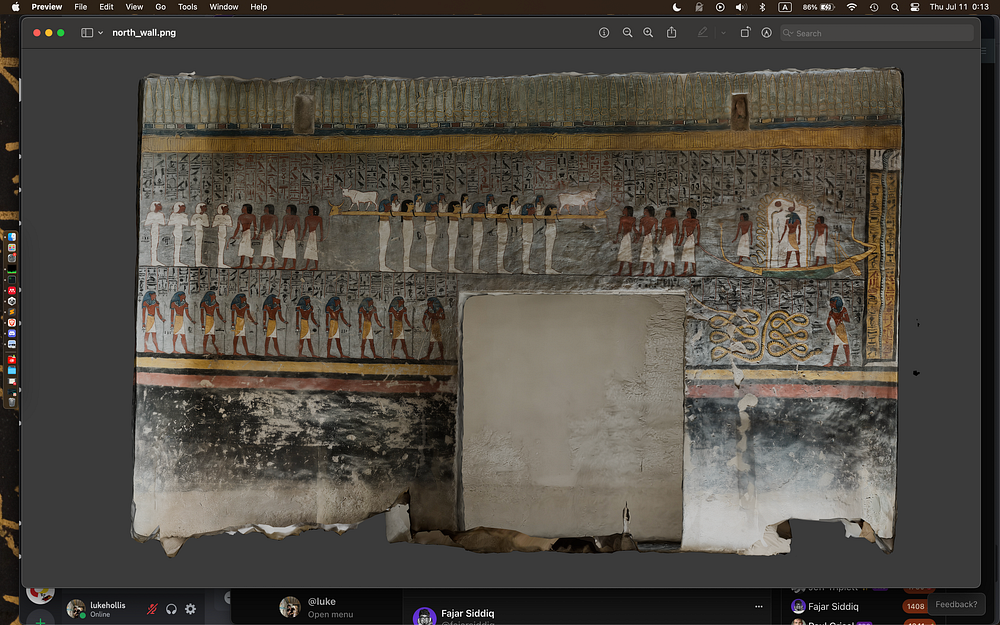Share north_wall.png via share button
Viewport: 1000px width, 625px height.
click(671, 33)
